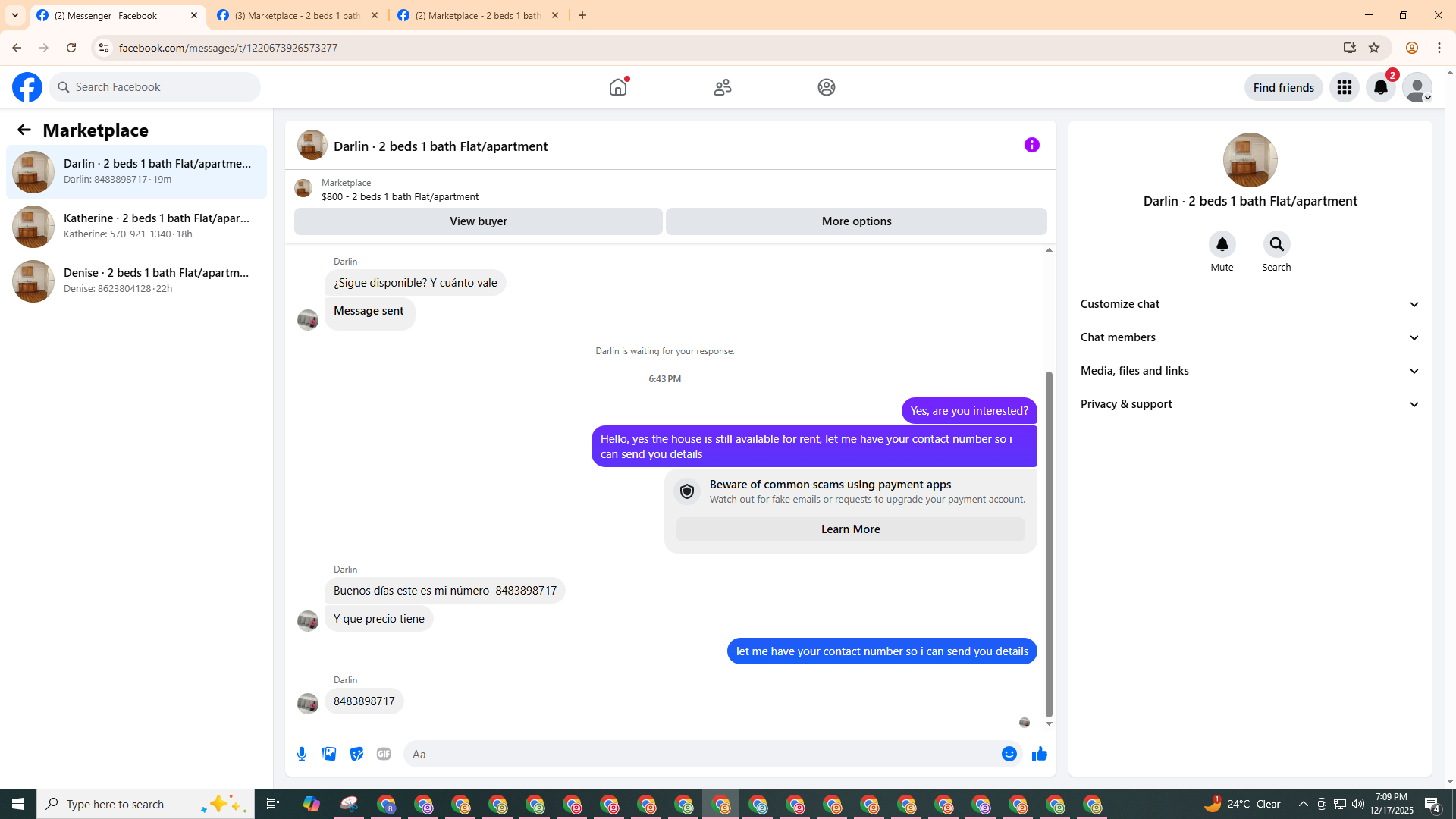This screenshot has width=1456, height=819.
Task: Open the emoji picker in message box
Action: 1009,754
